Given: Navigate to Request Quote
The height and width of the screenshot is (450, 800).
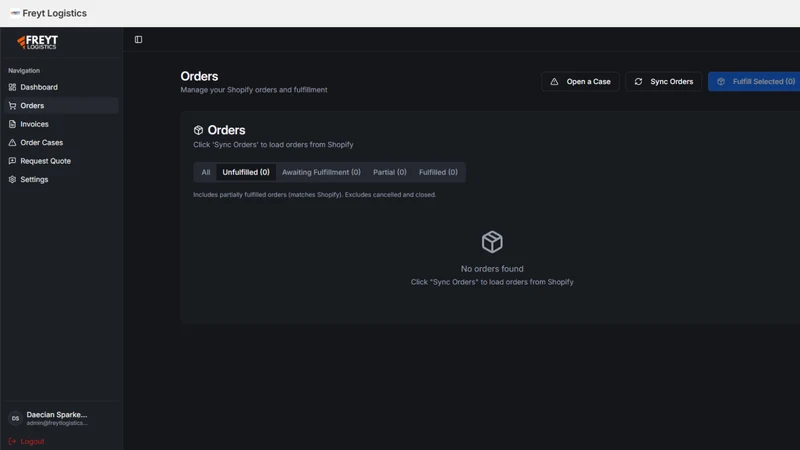Looking at the screenshot, I should 61,161.
